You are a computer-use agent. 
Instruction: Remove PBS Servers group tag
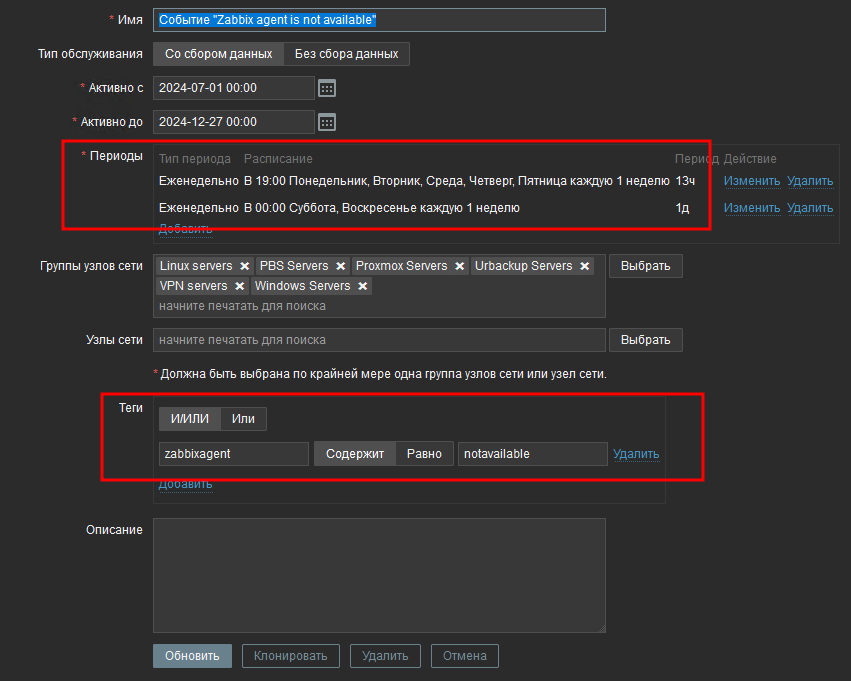(341, 266)
